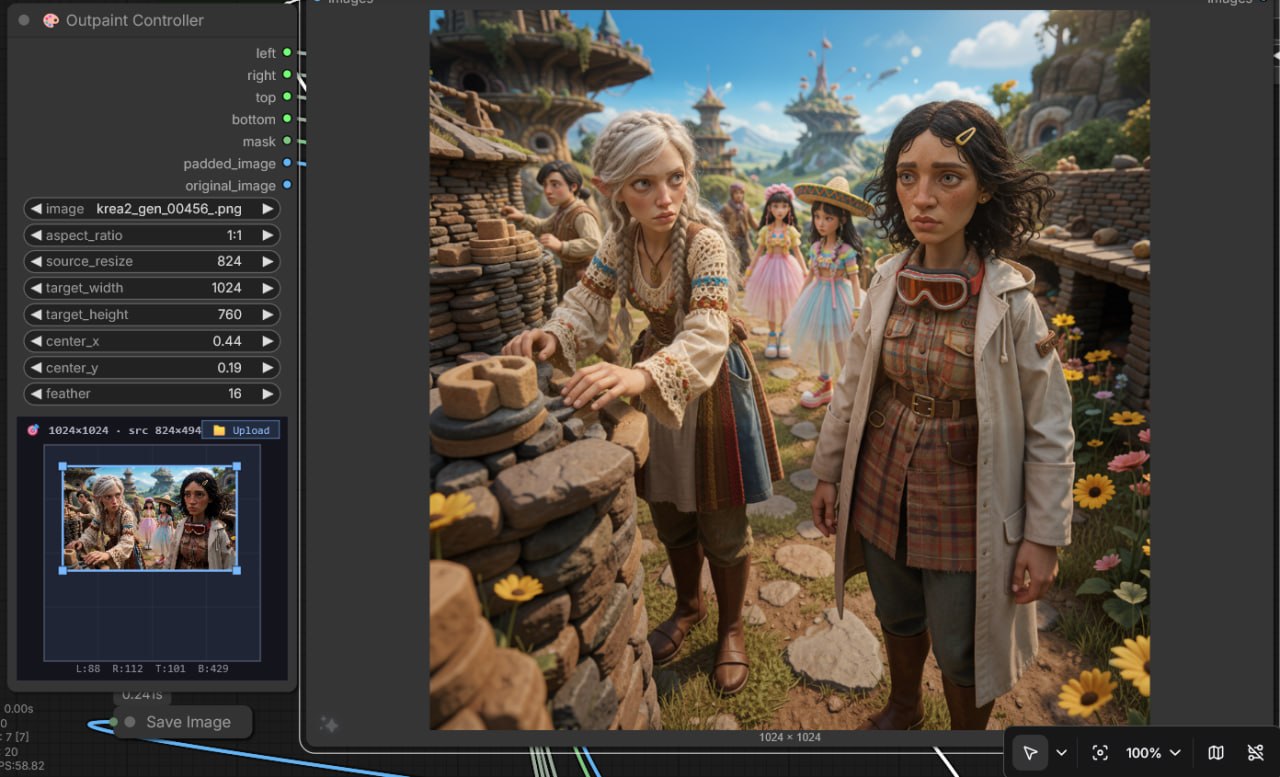Increase center_y with the right arrow
This screenshot has width=1280, height=777.
pyautogui.click(x=267, y=367)
